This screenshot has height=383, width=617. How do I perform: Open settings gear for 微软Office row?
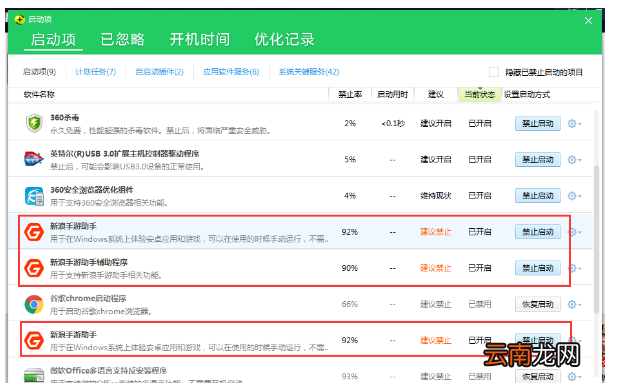point(574,377)
